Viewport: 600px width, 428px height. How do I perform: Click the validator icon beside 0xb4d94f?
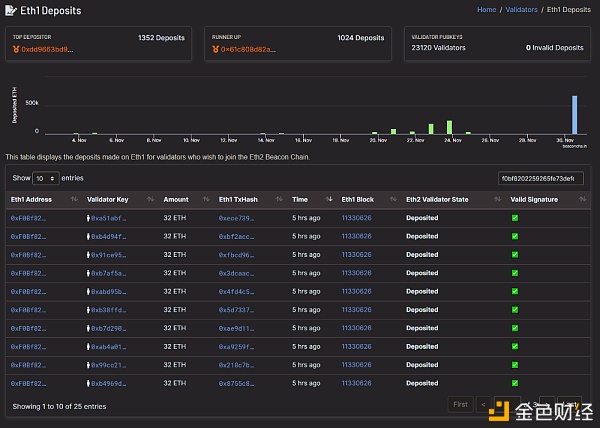[x=88, y=236]
